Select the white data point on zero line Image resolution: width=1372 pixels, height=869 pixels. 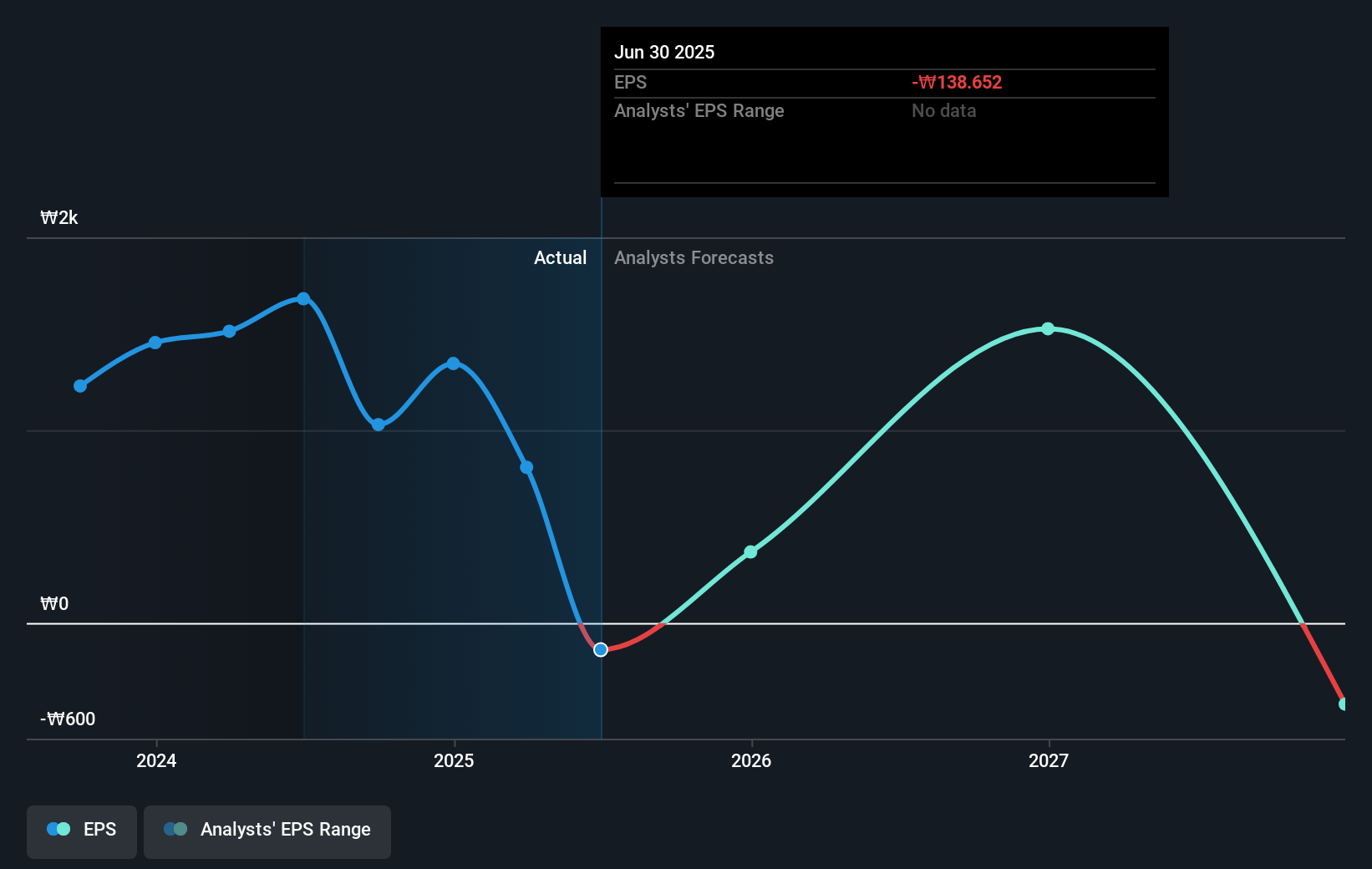coord(600,649)
